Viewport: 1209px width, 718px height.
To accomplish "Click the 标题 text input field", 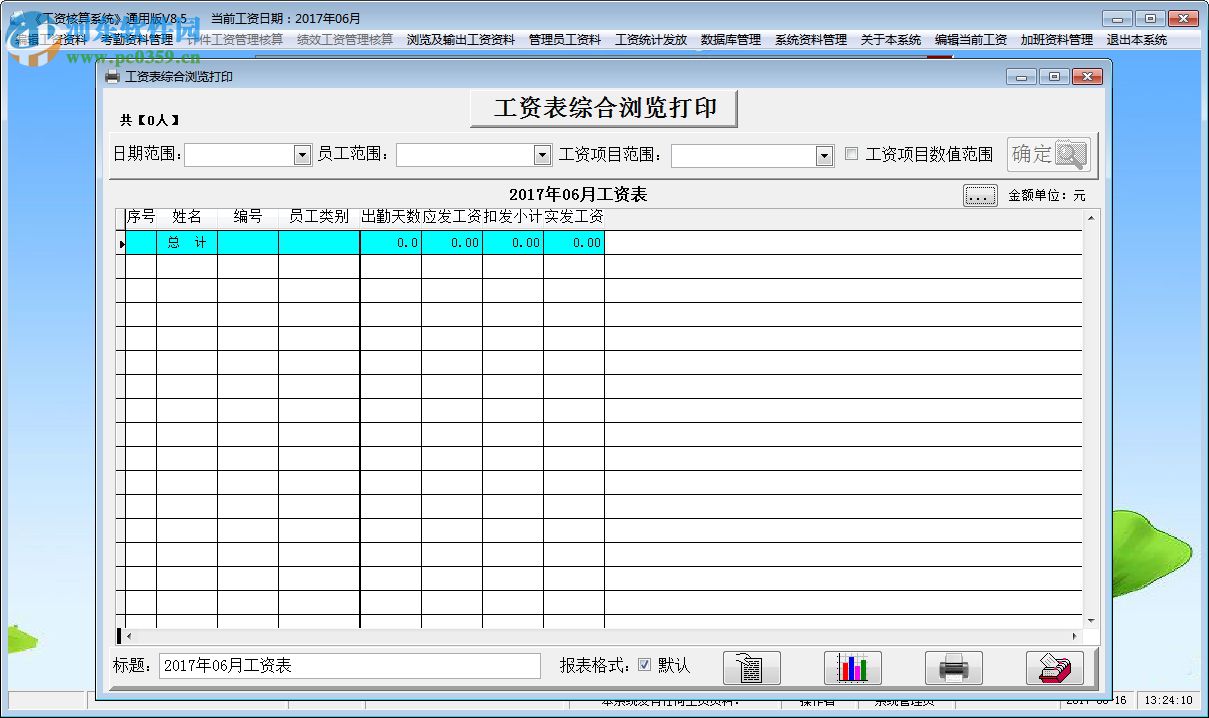I will pyautogui.click(x=350, y=666).
